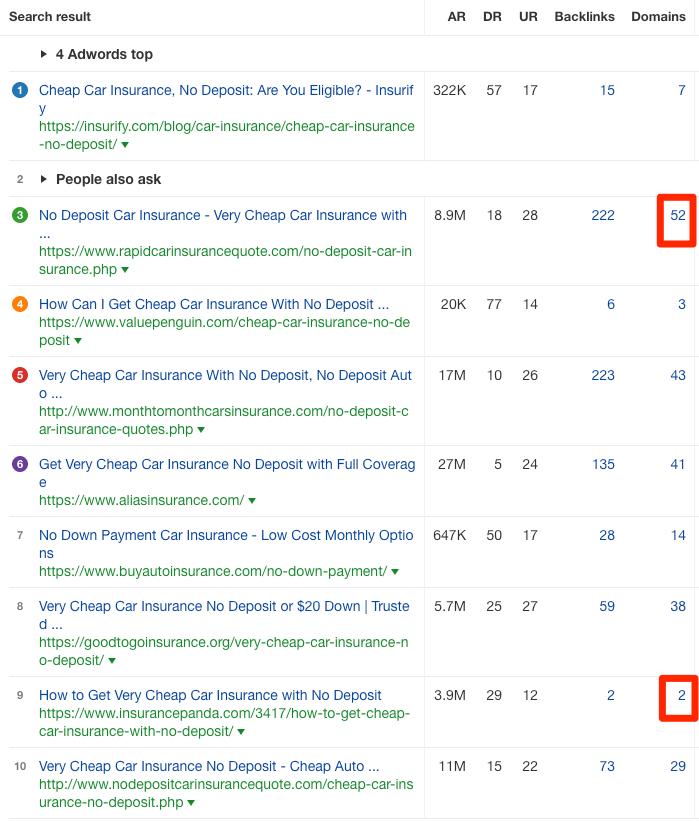Viewport: 699px width, 821px height.
Task: Sort by the DR column header
Action: [493, 17]
